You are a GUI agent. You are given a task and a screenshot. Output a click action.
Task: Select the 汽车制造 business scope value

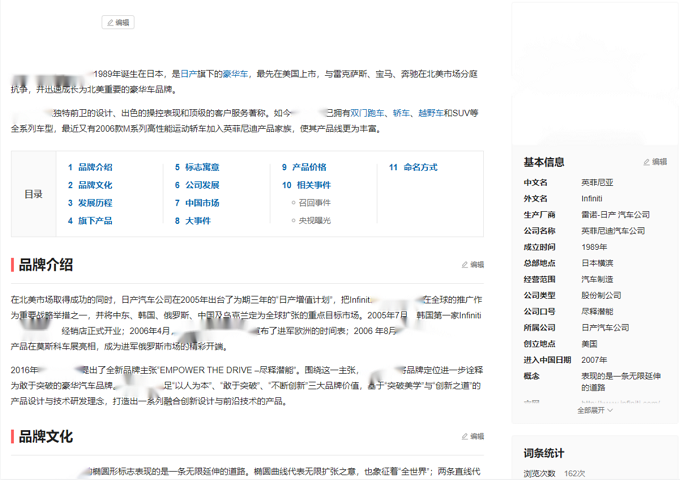click(x=597, y=279)
